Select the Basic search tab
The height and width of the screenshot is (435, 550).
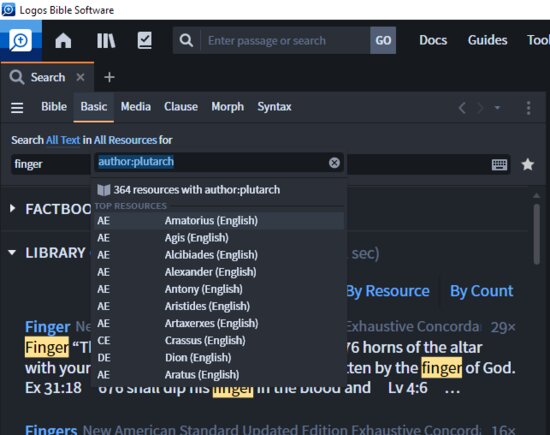tap(94, 107)
